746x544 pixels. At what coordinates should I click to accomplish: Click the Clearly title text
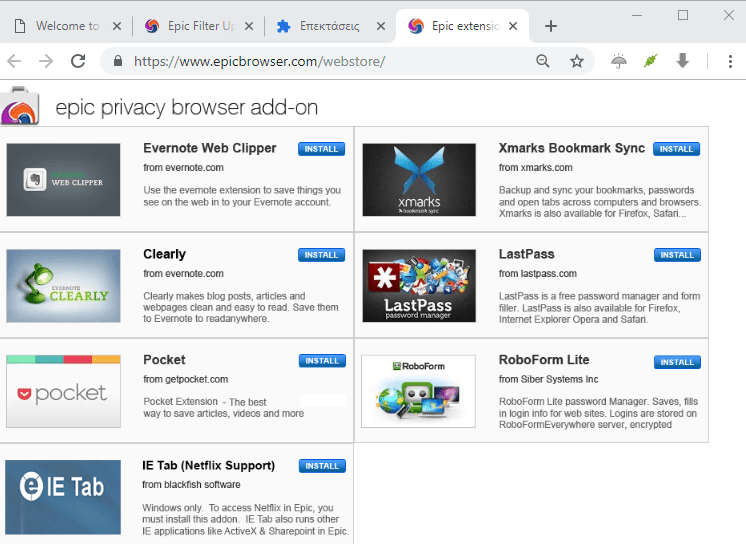165,254
